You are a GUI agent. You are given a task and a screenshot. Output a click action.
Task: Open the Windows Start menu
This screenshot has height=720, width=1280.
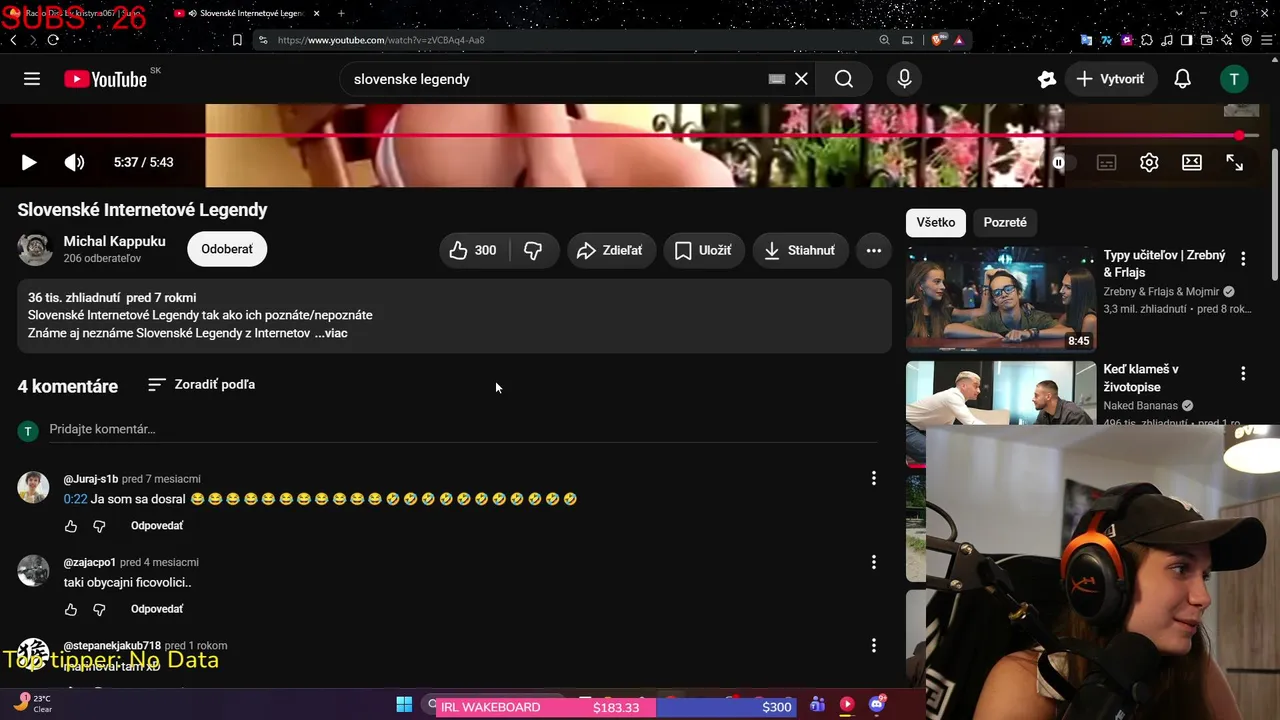coord(404,705)
